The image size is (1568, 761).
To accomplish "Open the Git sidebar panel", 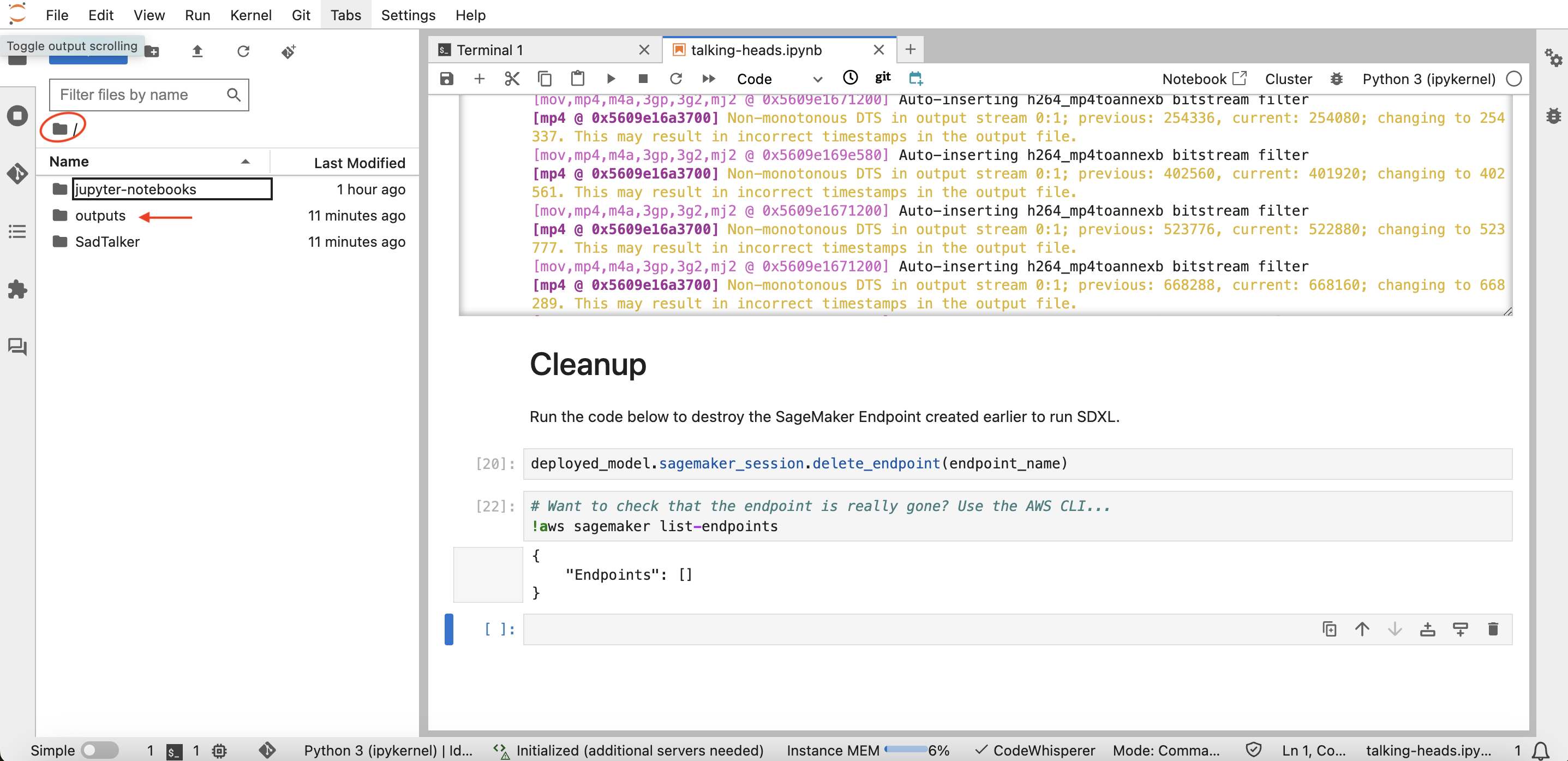I will point(17,174).
